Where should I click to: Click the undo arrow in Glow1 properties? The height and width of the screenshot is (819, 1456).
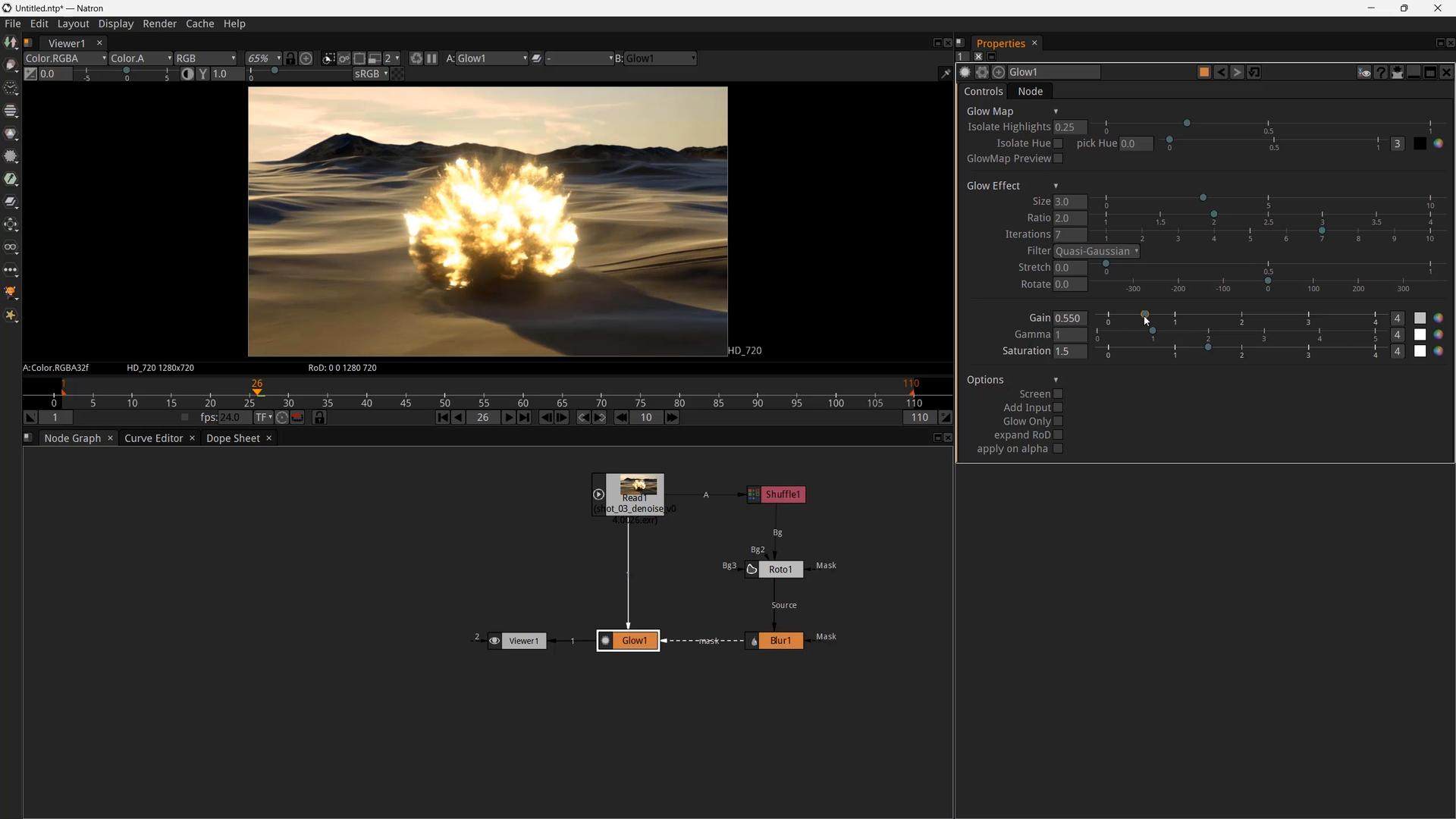[1221, 72]
